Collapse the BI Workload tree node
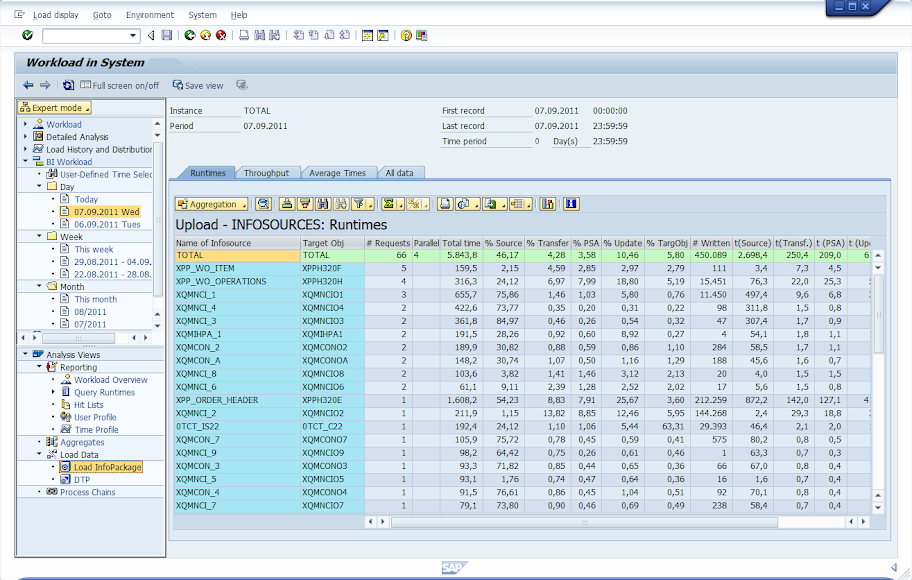The height and width of the screenshot is (580, 912). coord(26,162)
